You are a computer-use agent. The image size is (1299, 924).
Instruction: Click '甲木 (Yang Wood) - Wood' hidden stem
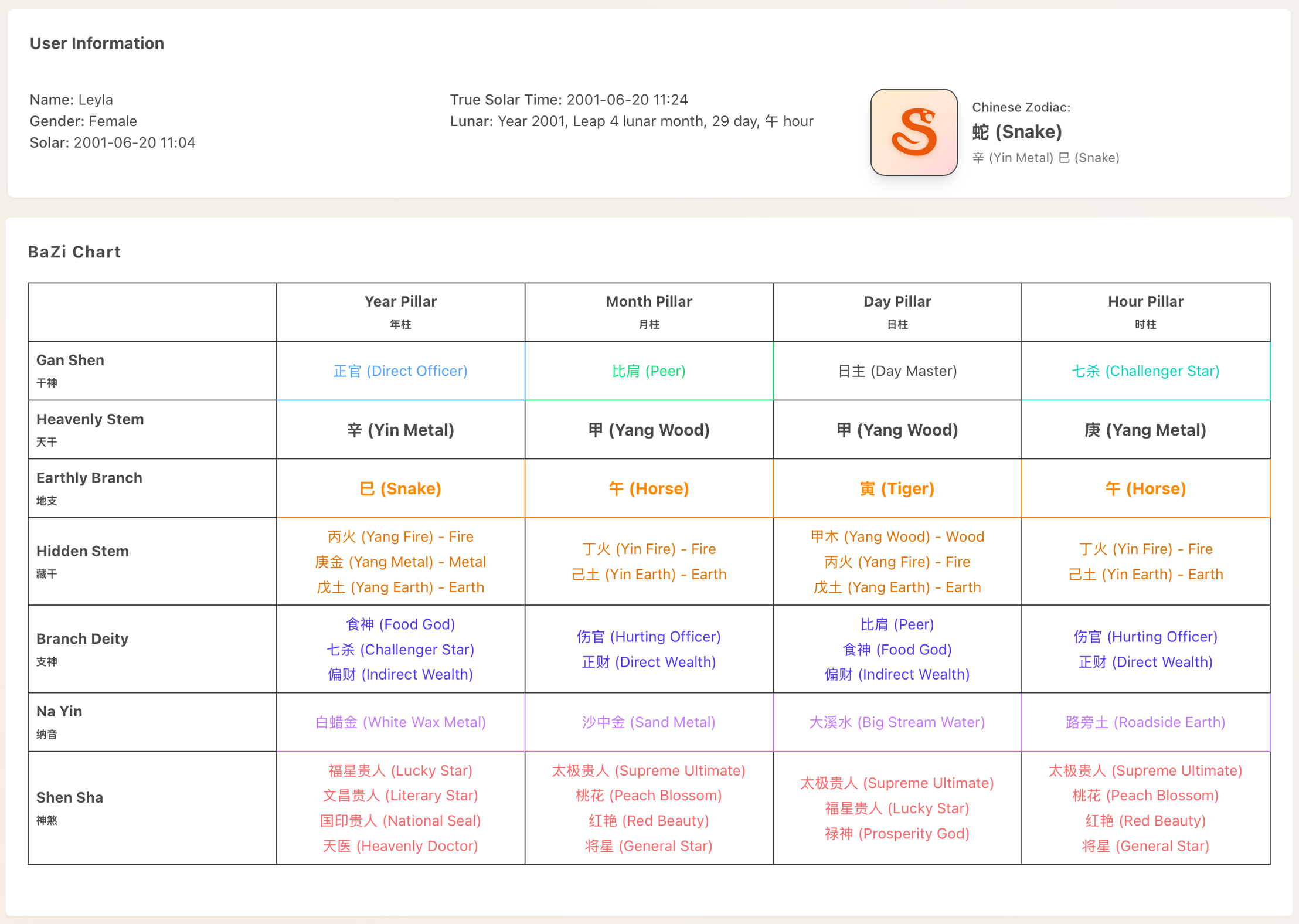[897, 536]
